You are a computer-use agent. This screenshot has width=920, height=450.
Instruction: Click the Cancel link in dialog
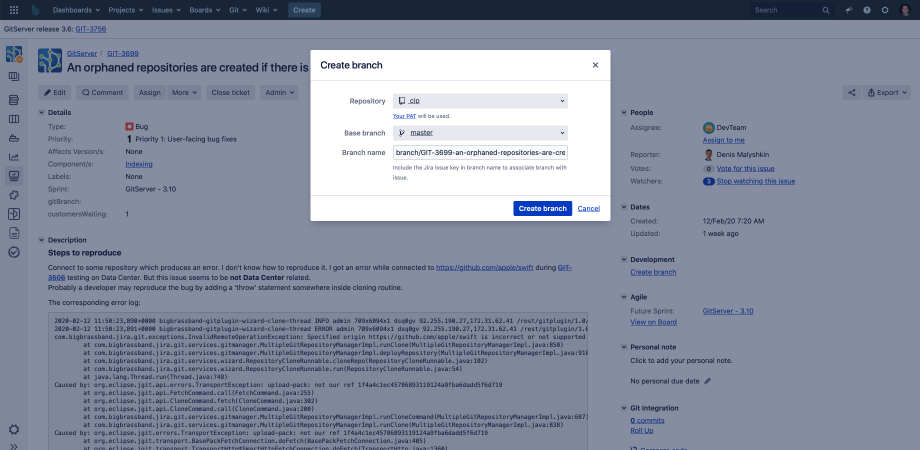pos(588,208)
